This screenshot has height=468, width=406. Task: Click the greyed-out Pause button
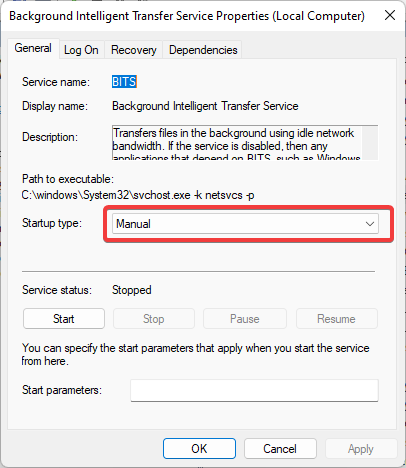click(245, 319)
